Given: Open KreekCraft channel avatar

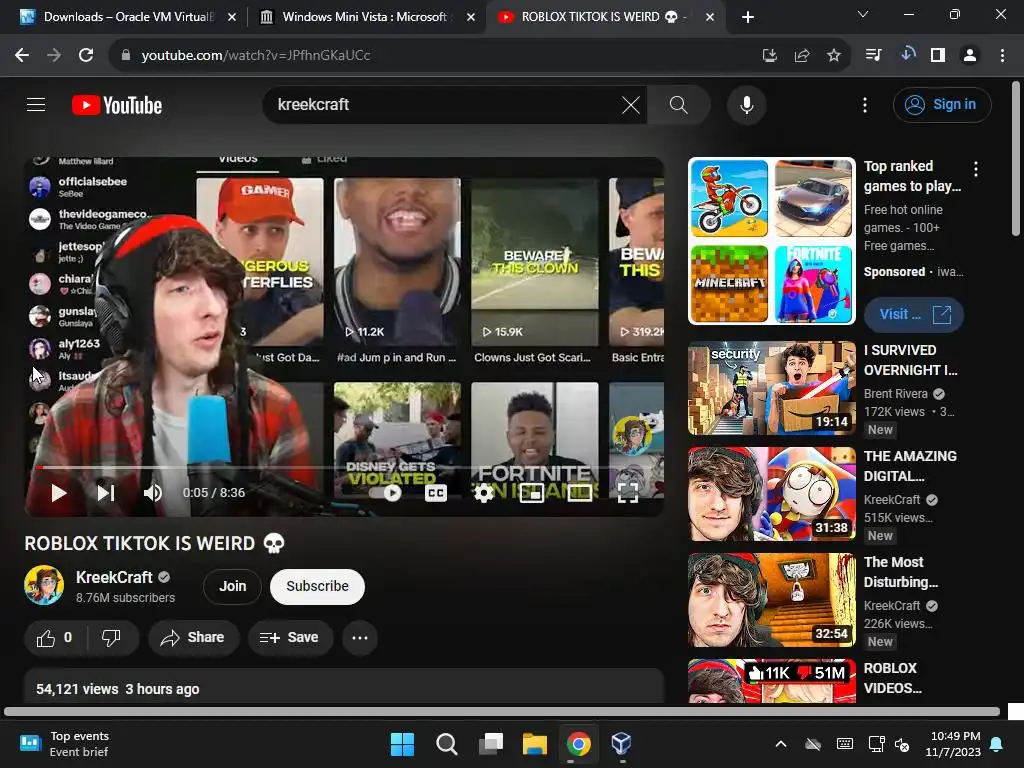Looking at the screenshot, I should (x=44, y=585).
